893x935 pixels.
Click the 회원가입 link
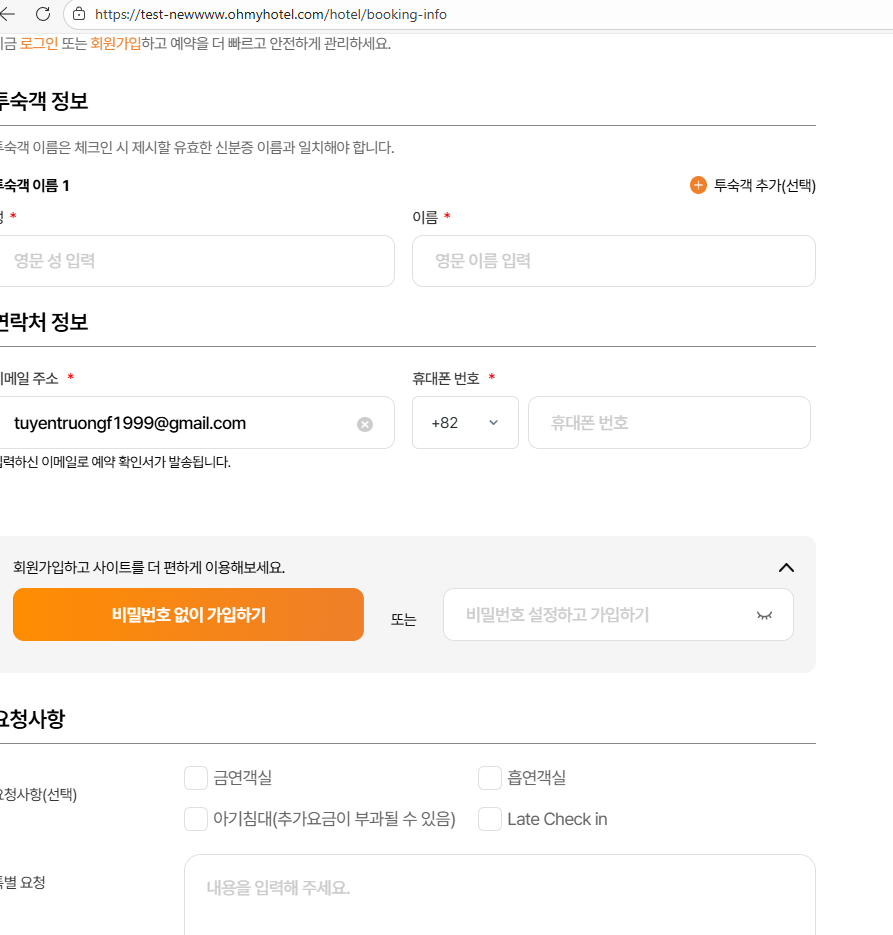tap(115, 43)
